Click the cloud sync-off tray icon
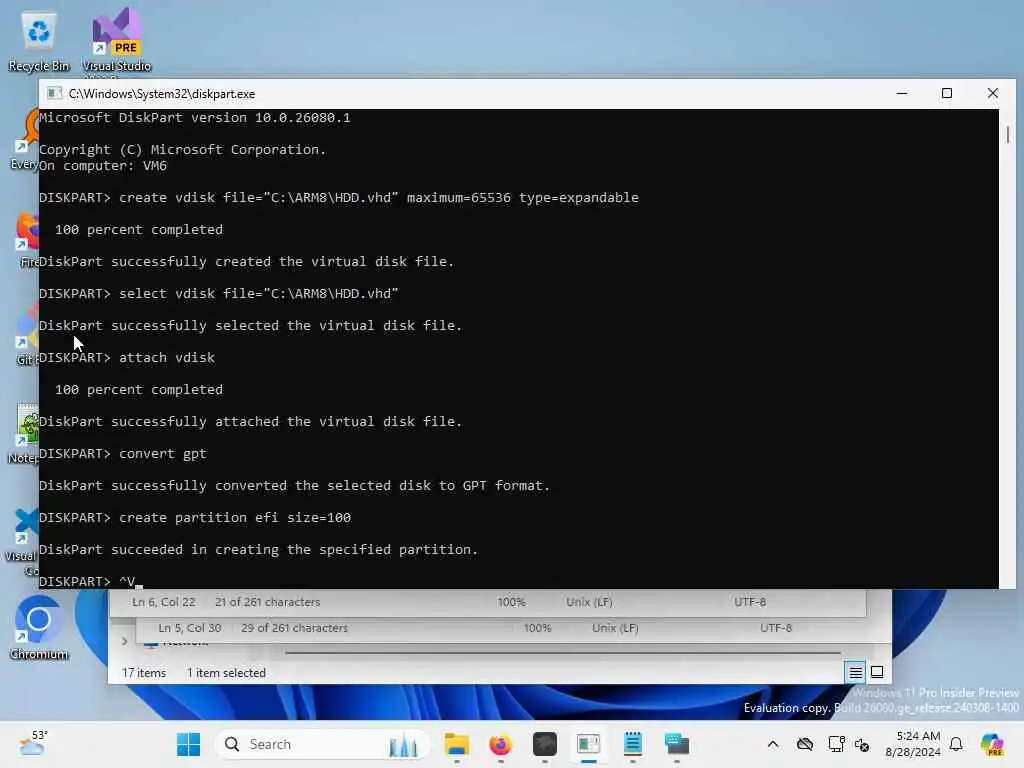The image size is (1024, 768). pos(805,744)
